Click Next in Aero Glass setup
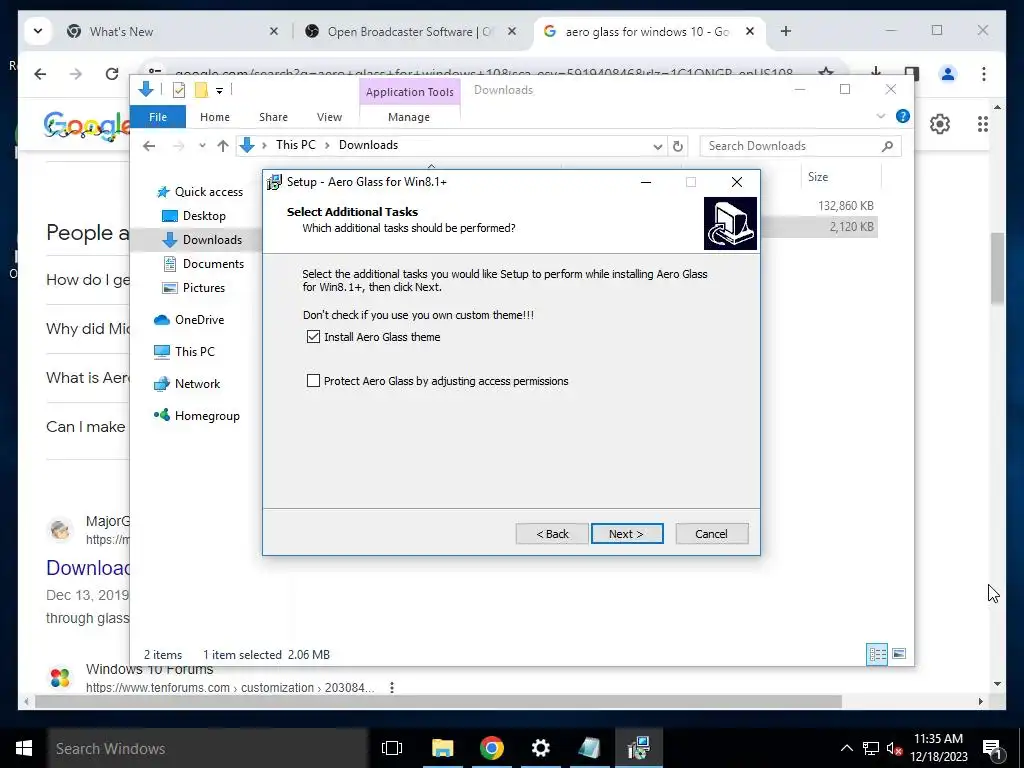 click(627, 534)
